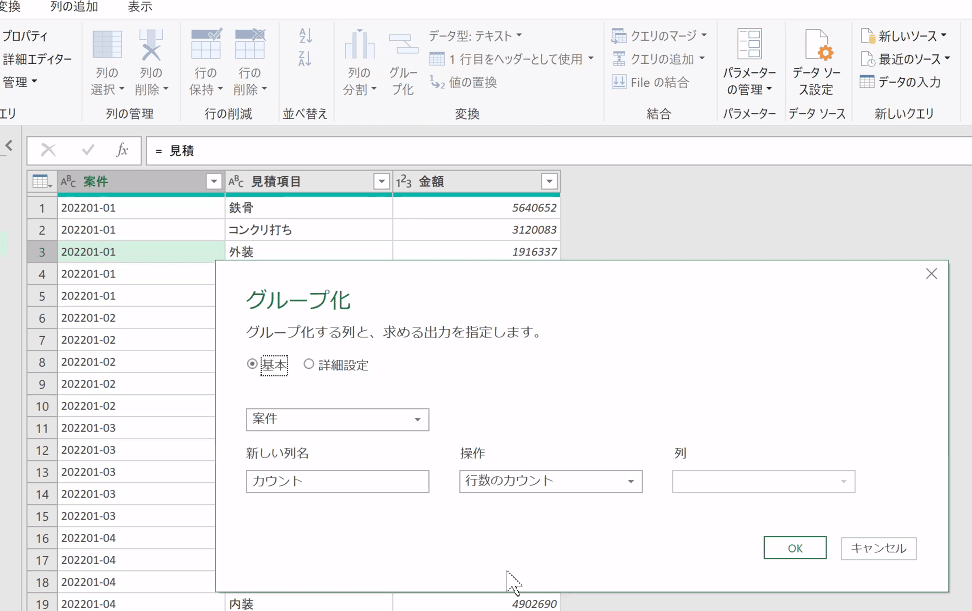Switch to the 表示 ribbon tab
Image resolution: width=972 pixels, height=611 pixels.
pos(140,7)
